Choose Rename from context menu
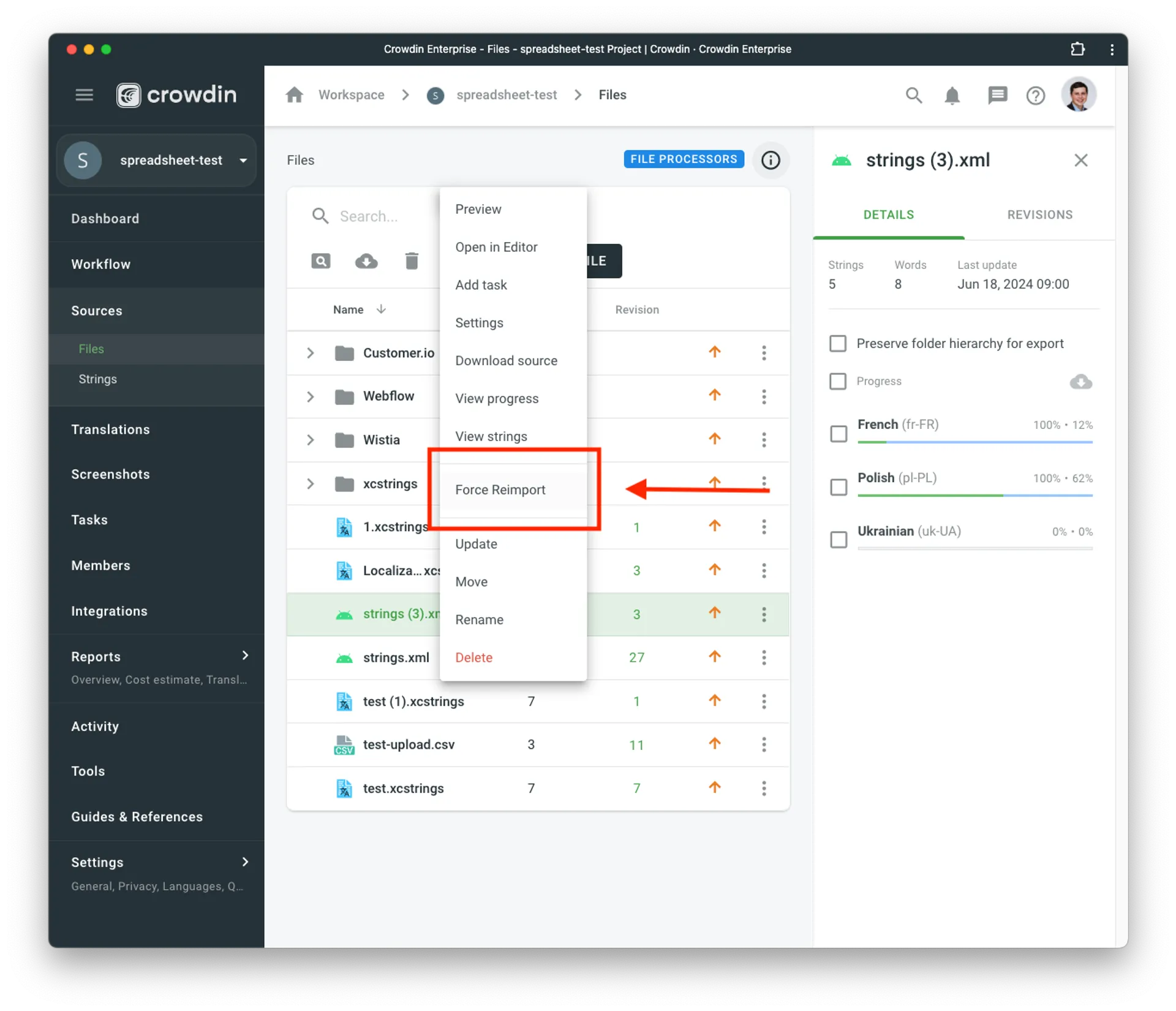This screenshot has width=1176, height=1011. [x=479, y=619]
